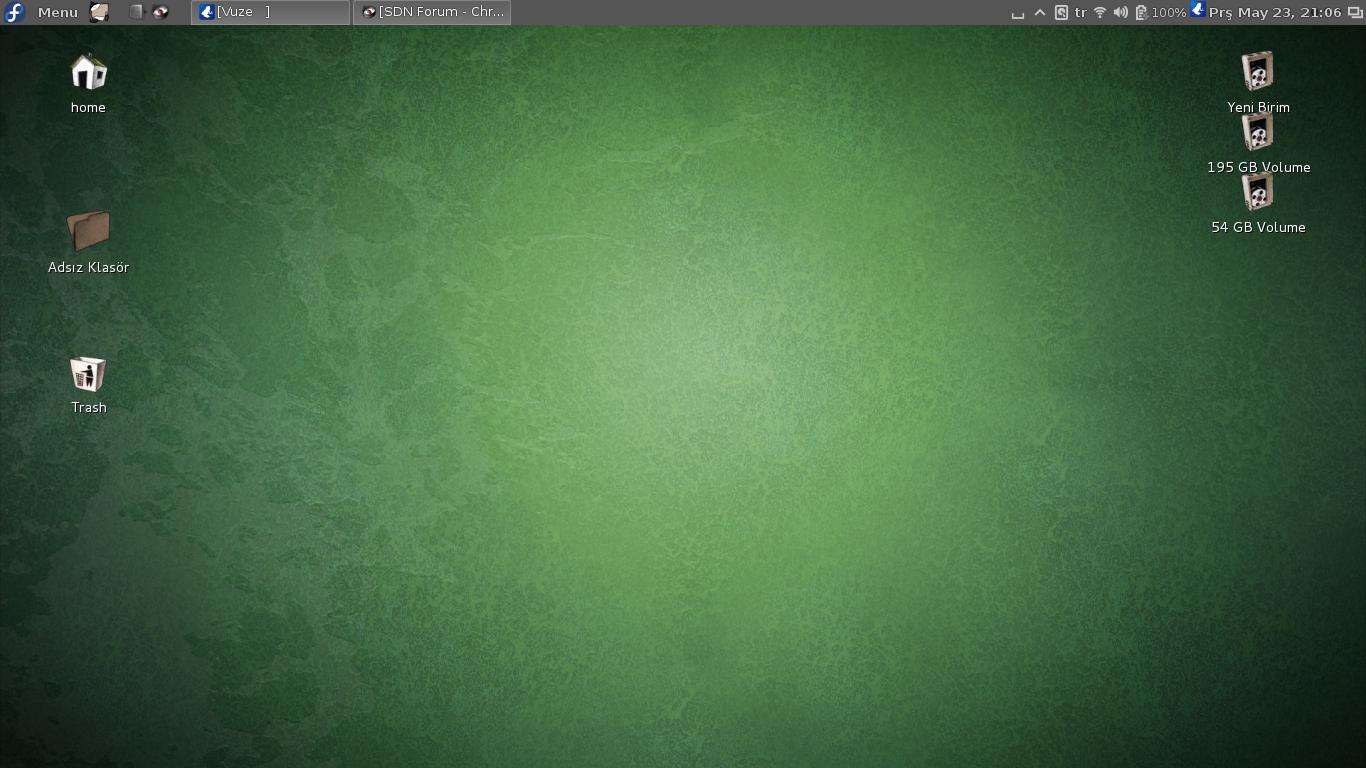
Task: Click the 'Trash' desktop label
Action: click(88, 407)
